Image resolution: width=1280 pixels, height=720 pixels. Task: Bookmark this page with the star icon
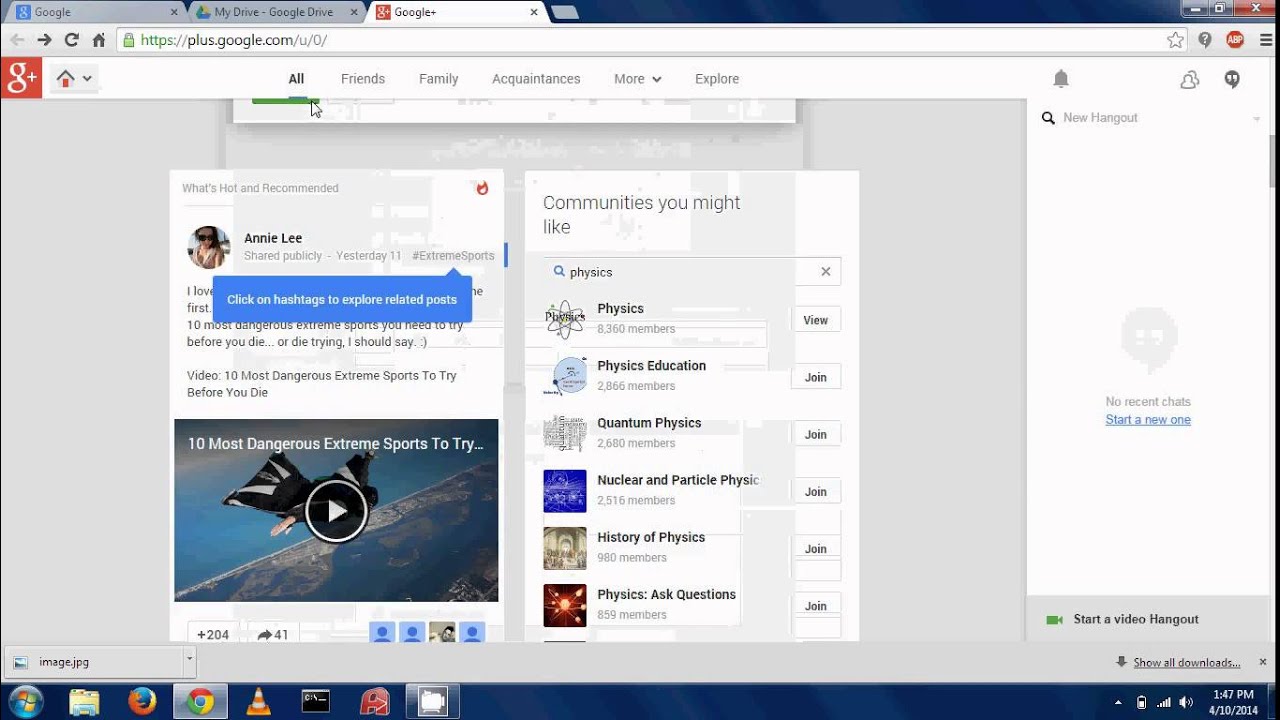pos(1175,40)
